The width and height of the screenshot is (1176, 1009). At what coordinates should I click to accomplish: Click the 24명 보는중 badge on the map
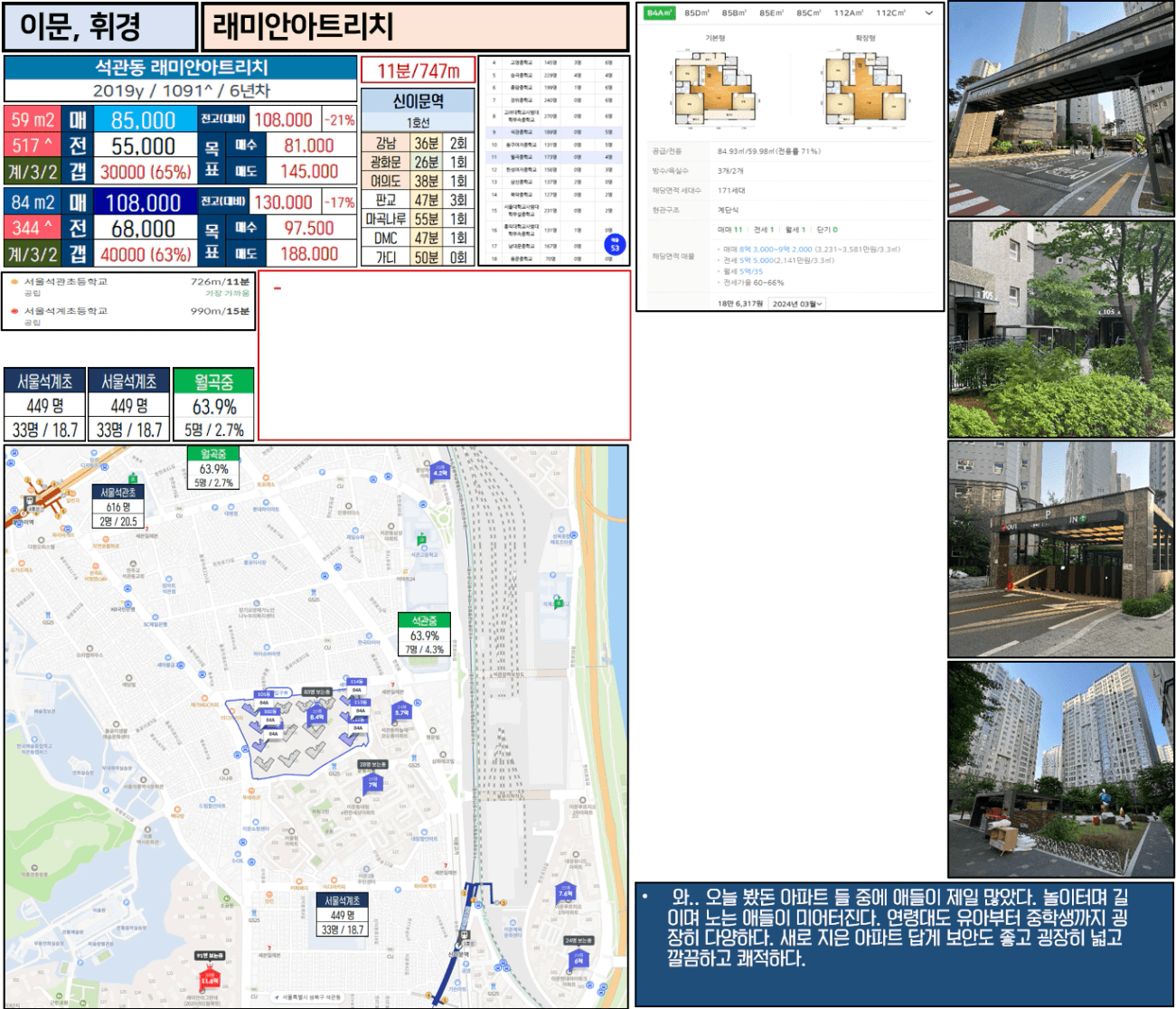(579, 940)
